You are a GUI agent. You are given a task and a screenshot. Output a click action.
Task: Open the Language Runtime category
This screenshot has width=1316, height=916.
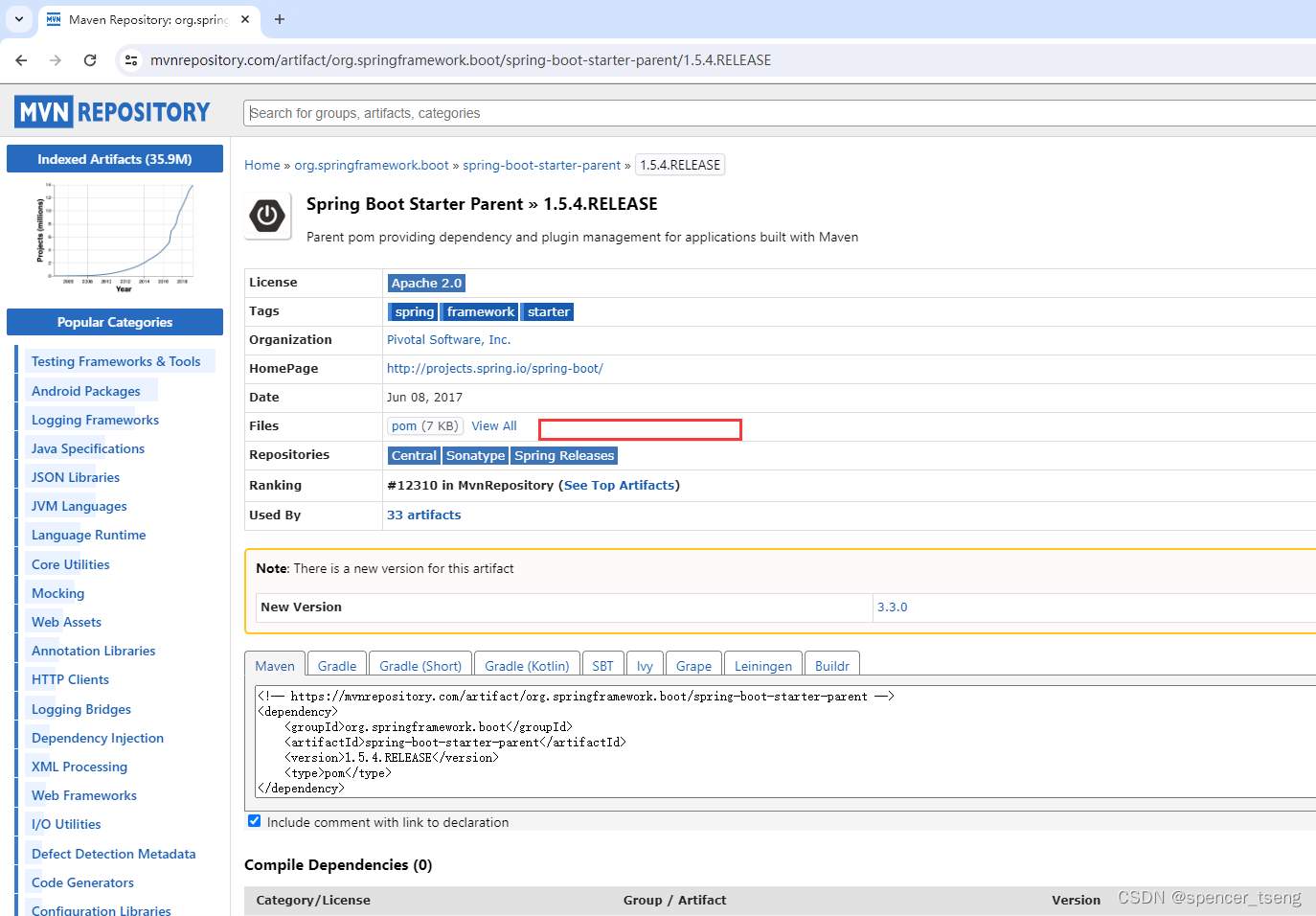click(89, 535)
